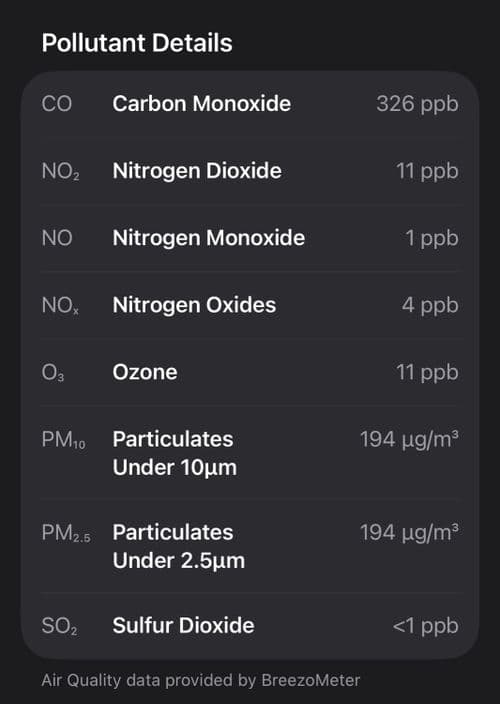
Task: Select the Sulfur Dioxide label
Action: point(184,625)
